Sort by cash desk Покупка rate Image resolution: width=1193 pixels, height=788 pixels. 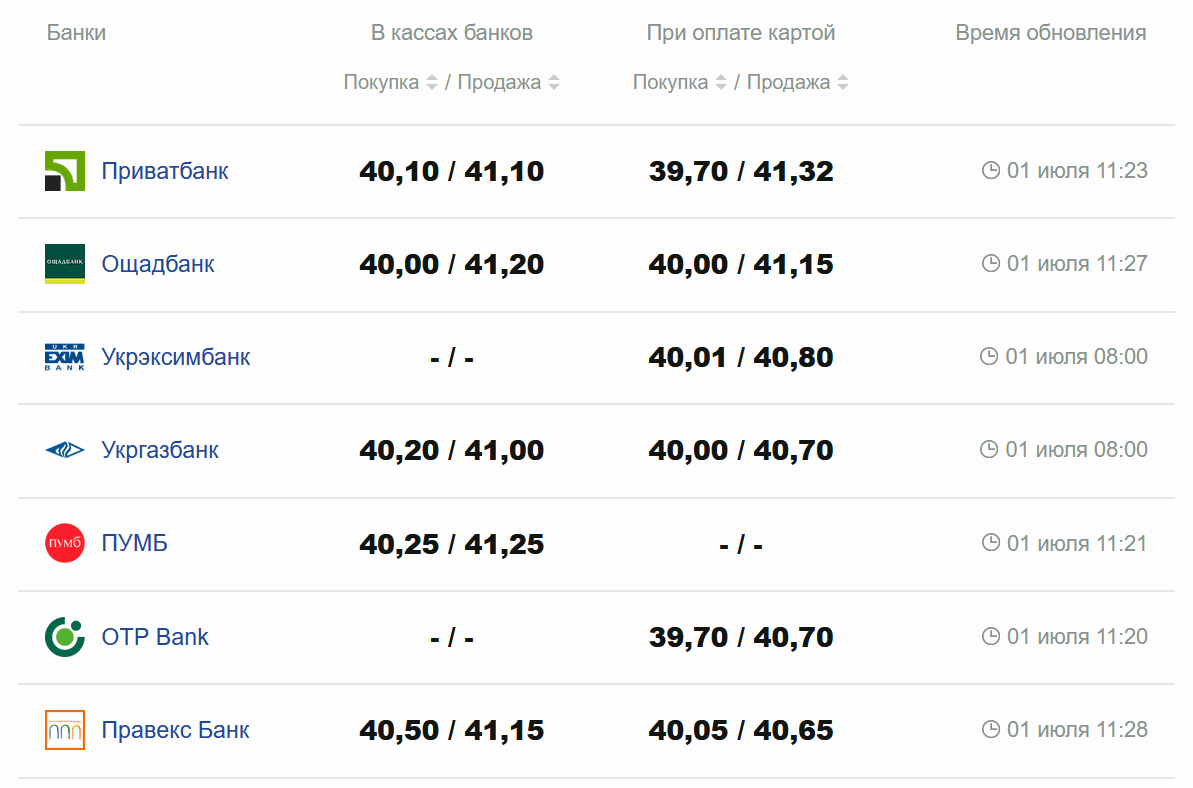pos(432,83)
